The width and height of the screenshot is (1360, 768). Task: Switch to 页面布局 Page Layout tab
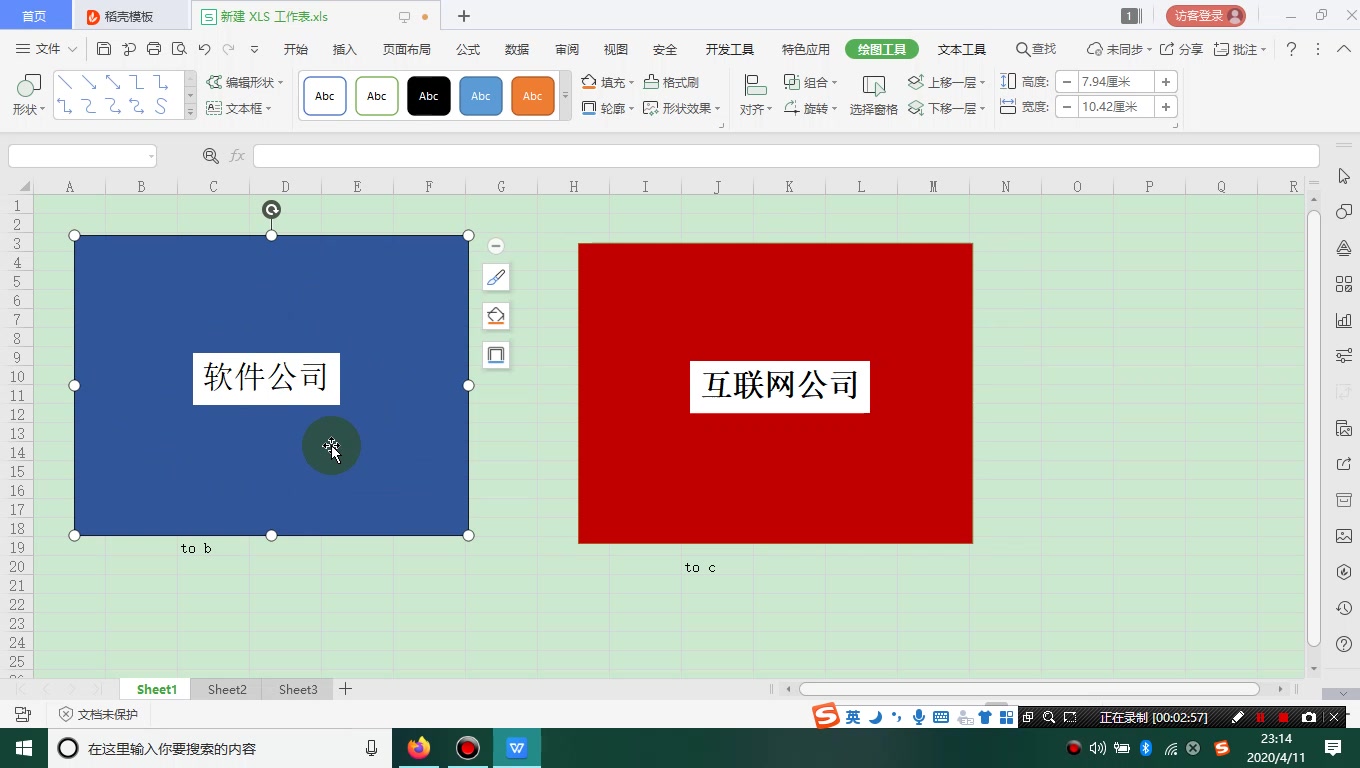pyautogui.click(x=407, y=49)
